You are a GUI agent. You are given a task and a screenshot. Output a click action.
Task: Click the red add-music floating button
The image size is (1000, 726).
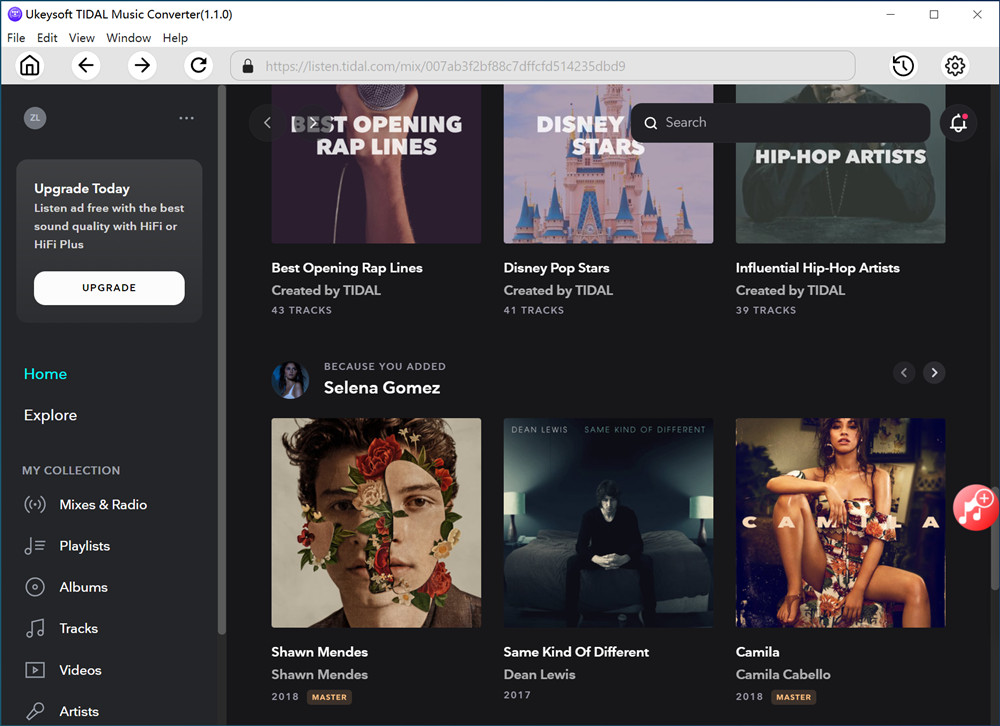(x=976, y=508)
